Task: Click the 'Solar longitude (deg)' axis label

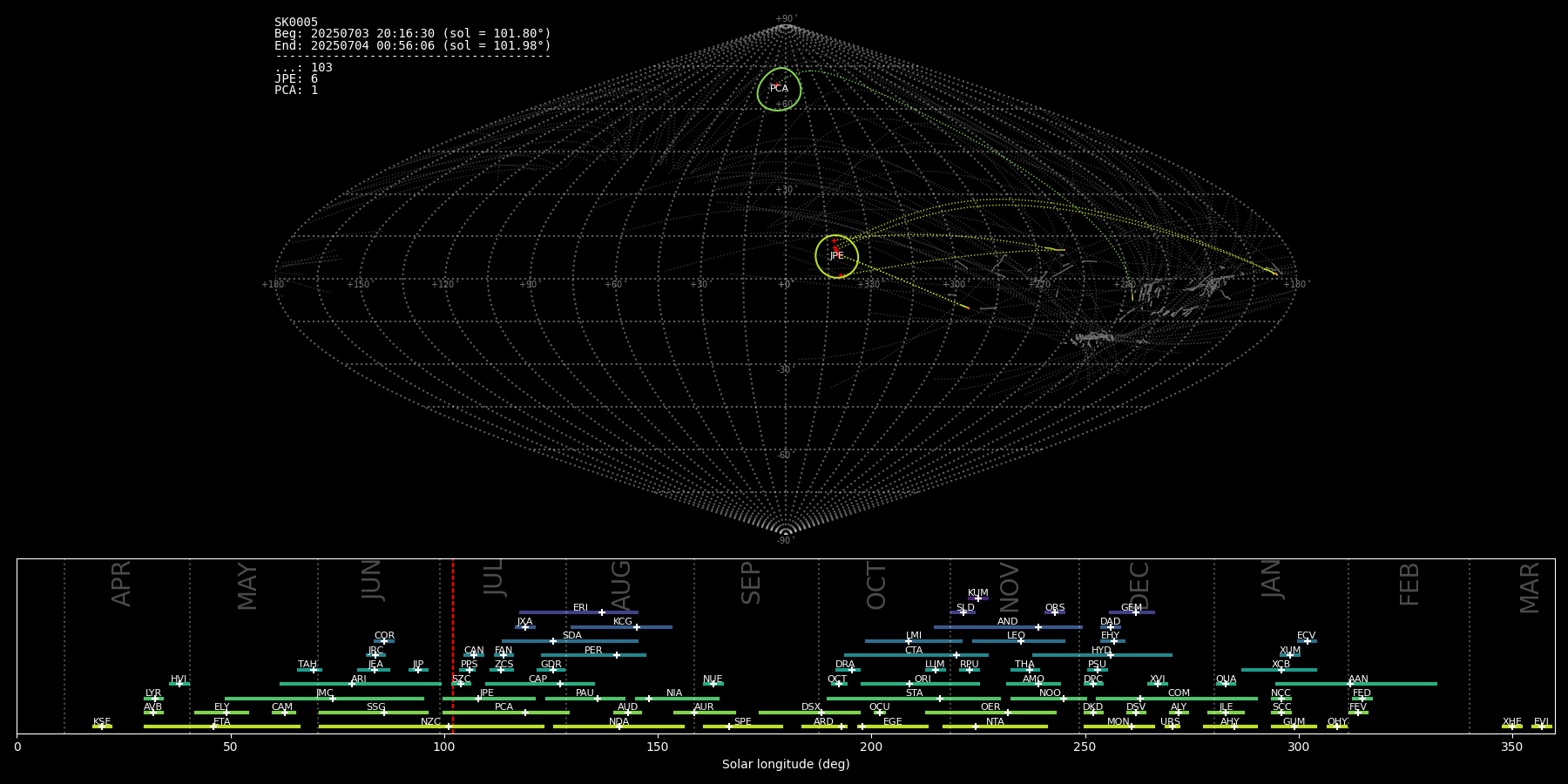Action: coord(786,765)
